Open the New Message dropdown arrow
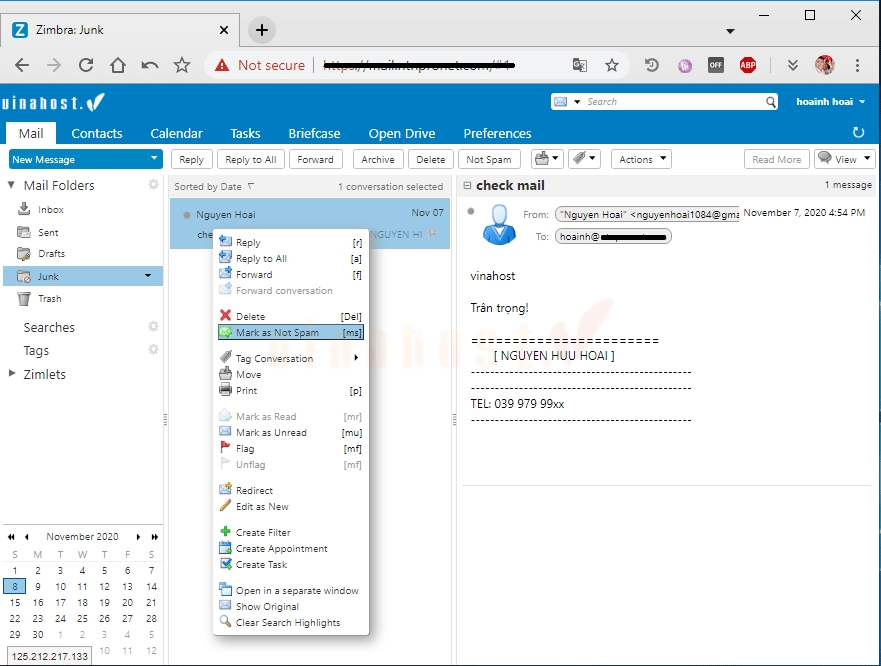Viewport: 881px width, 666px height. tap(154, 158)
